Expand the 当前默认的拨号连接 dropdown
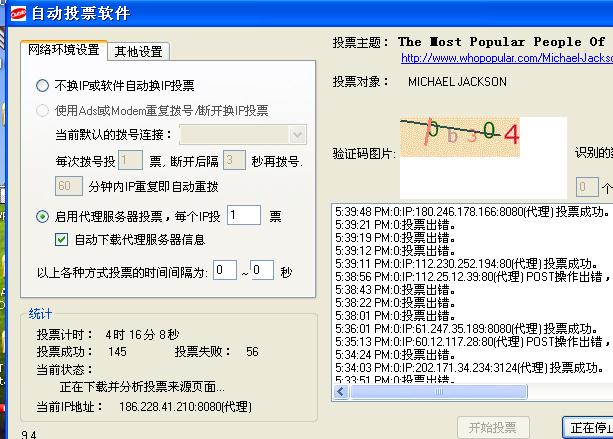This screenshot has width=613, height=439. tap(298, 135)
